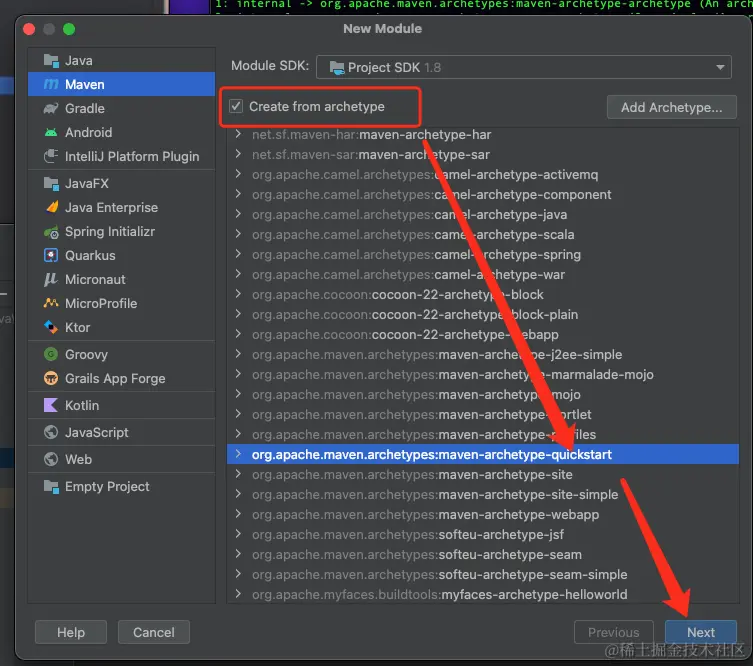Click the Add Archetype... button
Image resolution: width=753 pixels, height=666 pixels.
(x=671, y=107)
